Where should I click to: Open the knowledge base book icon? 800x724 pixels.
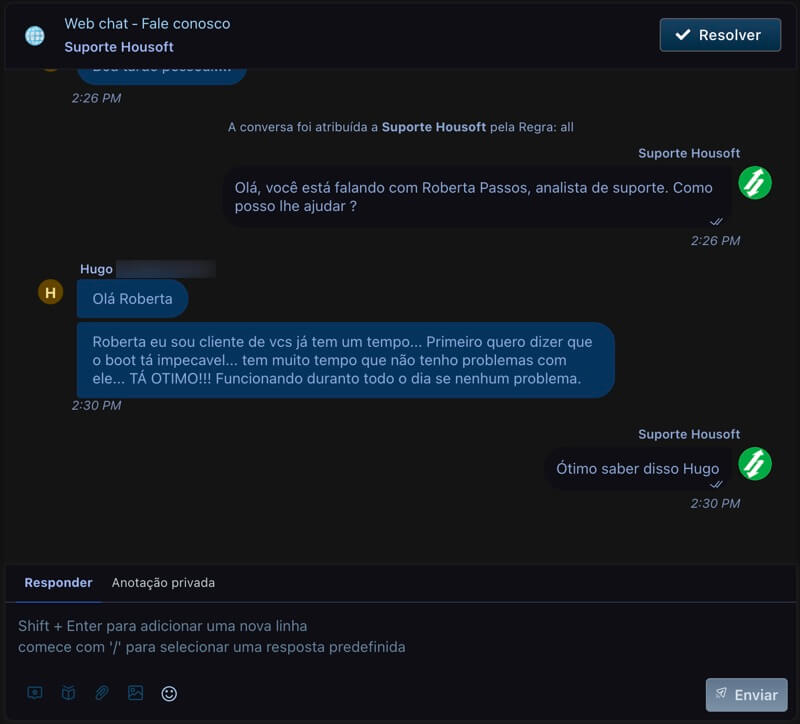point(68,693)
